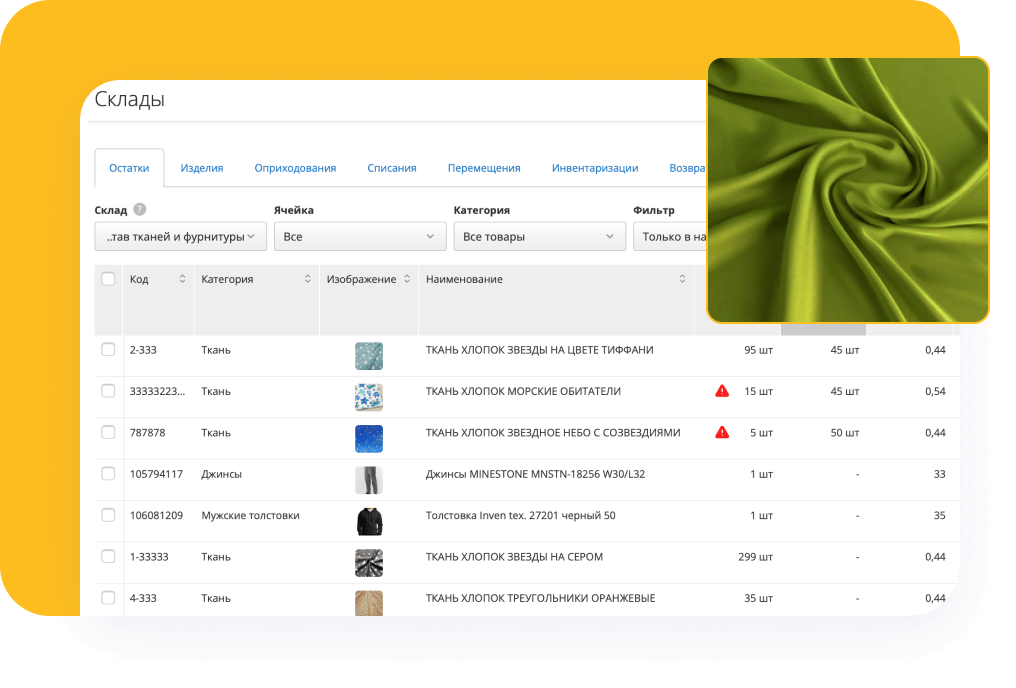Sort by Наименование column arrows
The height and width of the screenshot is (688, 1016).
683,279
